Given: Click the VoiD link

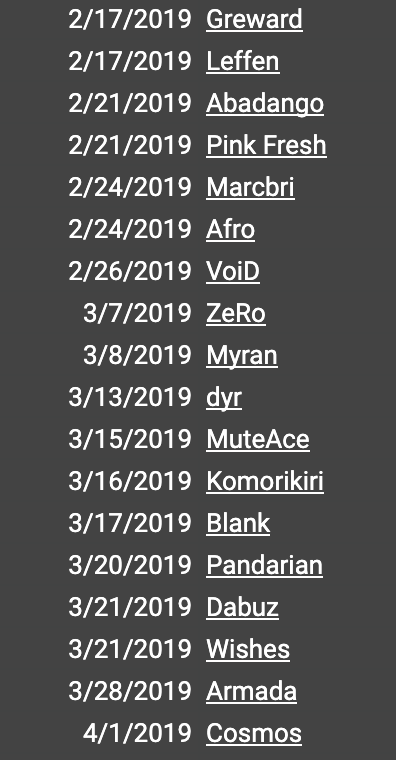Looking at the screenshot, I should coord(233,271).
